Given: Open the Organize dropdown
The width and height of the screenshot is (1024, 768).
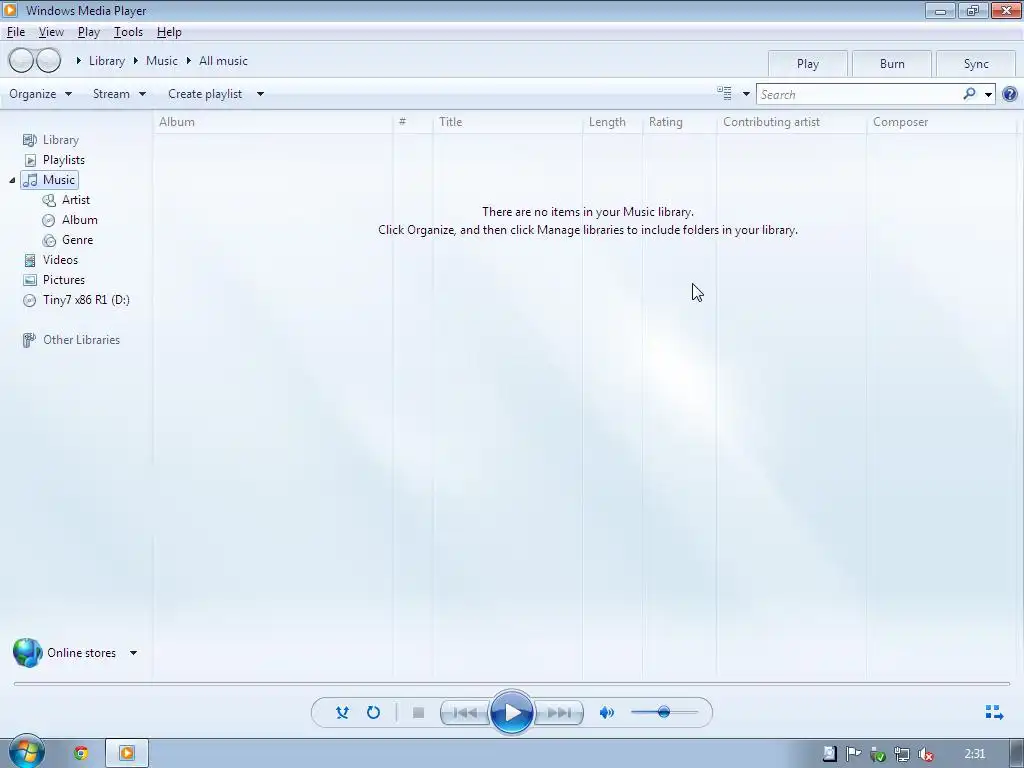Looking at the screenshot, I should click(40, 94).
